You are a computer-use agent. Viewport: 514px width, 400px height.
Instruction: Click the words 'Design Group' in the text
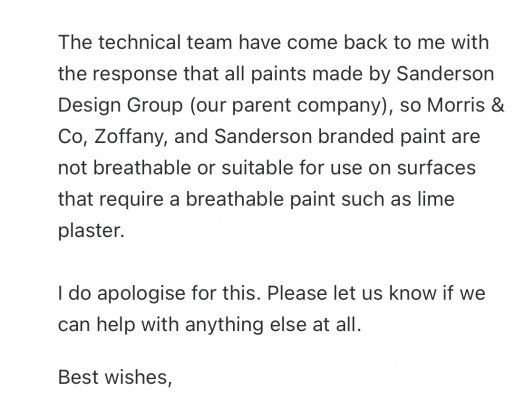120,106
